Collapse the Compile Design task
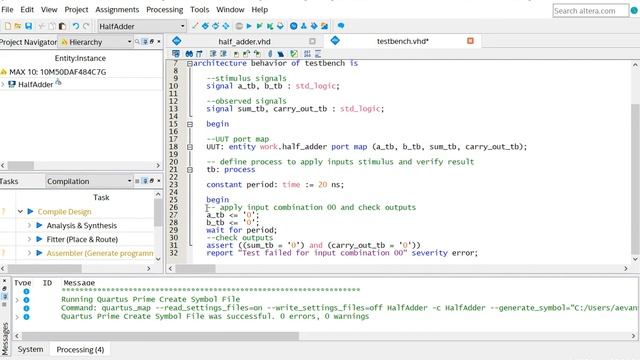Viewport: 640px width, 360px height. [x=20, y=211]
